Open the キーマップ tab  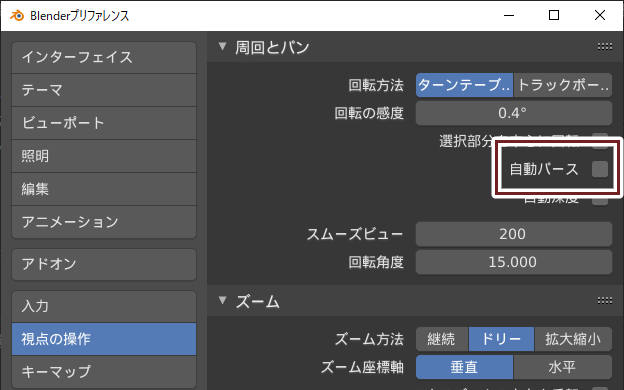104,372
